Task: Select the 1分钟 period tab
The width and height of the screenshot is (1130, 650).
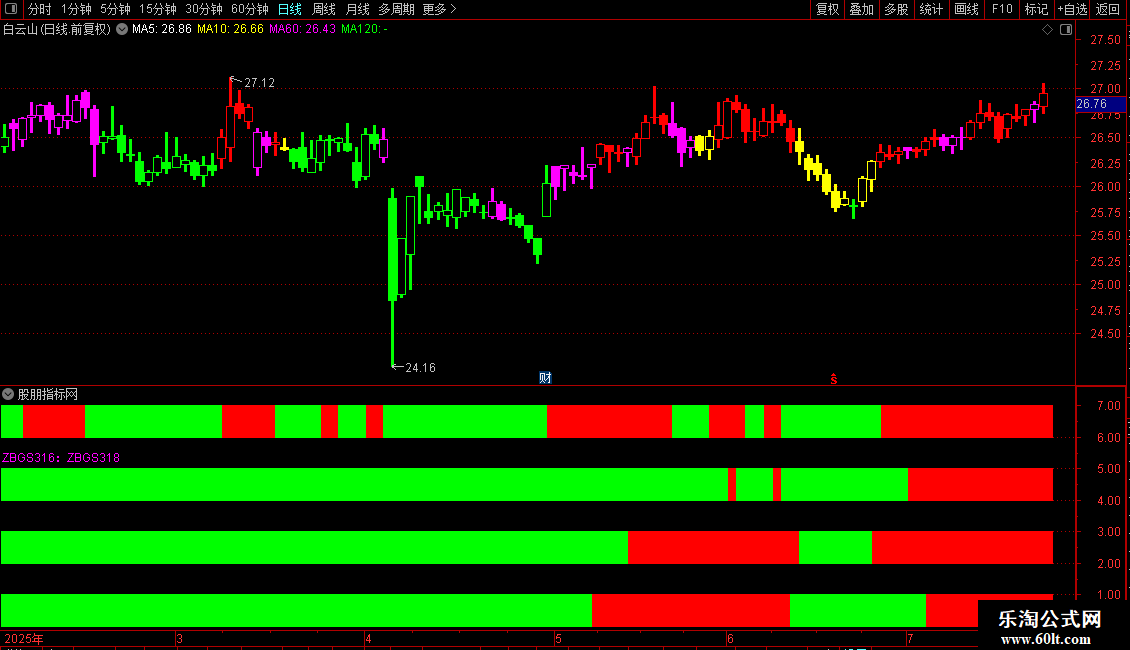Action: pyautogui.click(x=76, y=9)
